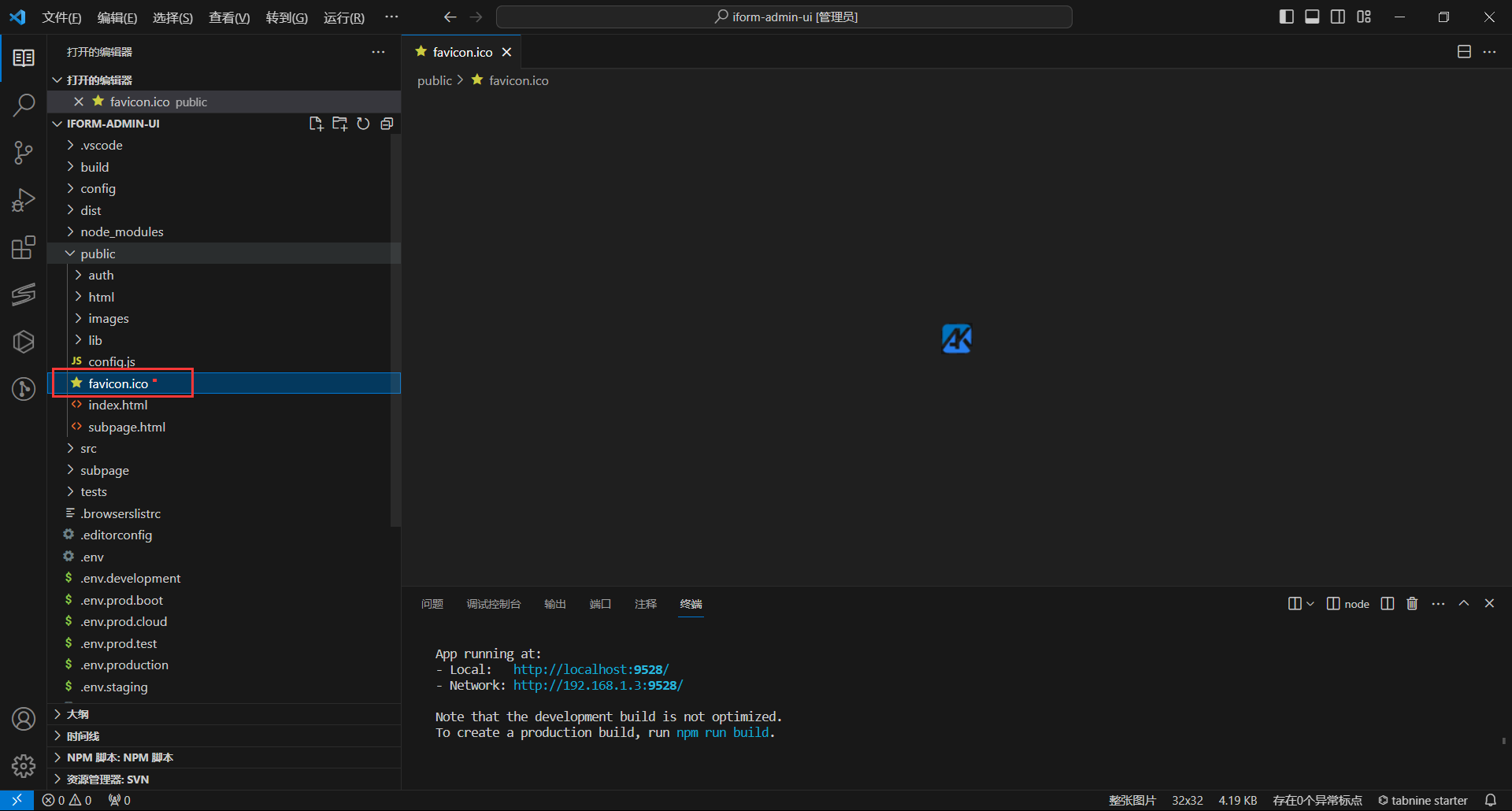
Task: Refresh the explorer file tree
Action: (363, 124)
